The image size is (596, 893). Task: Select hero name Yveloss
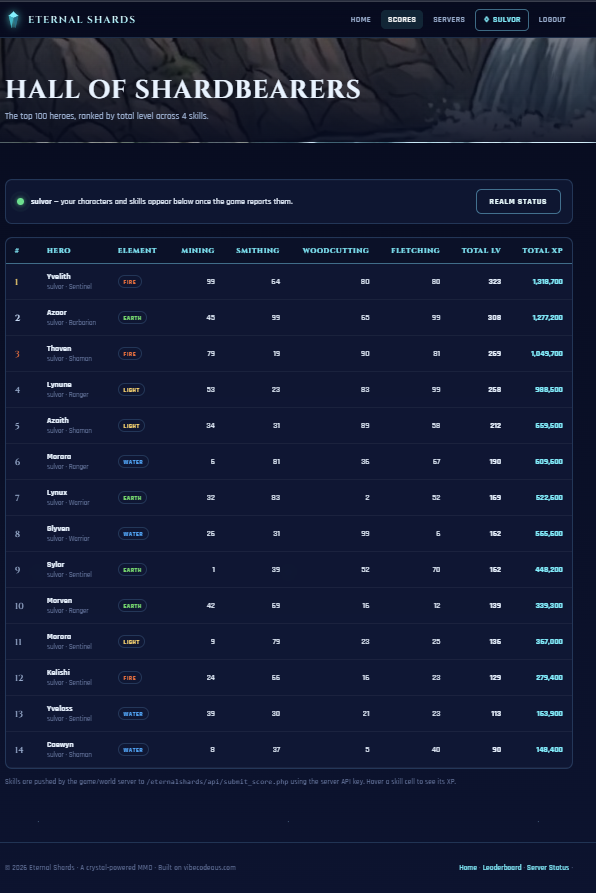(x=60, y=708)
